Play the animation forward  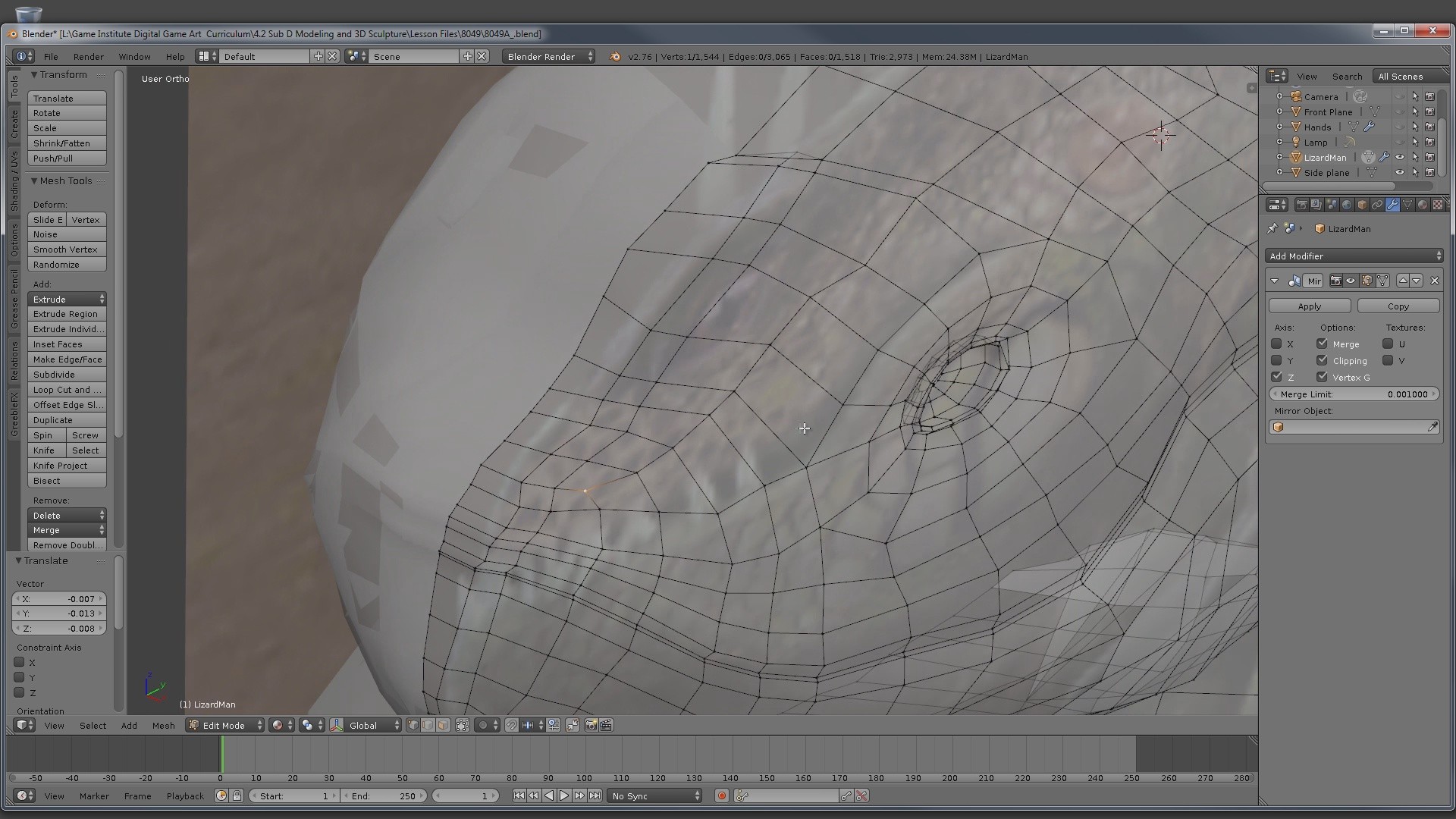[x=564, y=795]
